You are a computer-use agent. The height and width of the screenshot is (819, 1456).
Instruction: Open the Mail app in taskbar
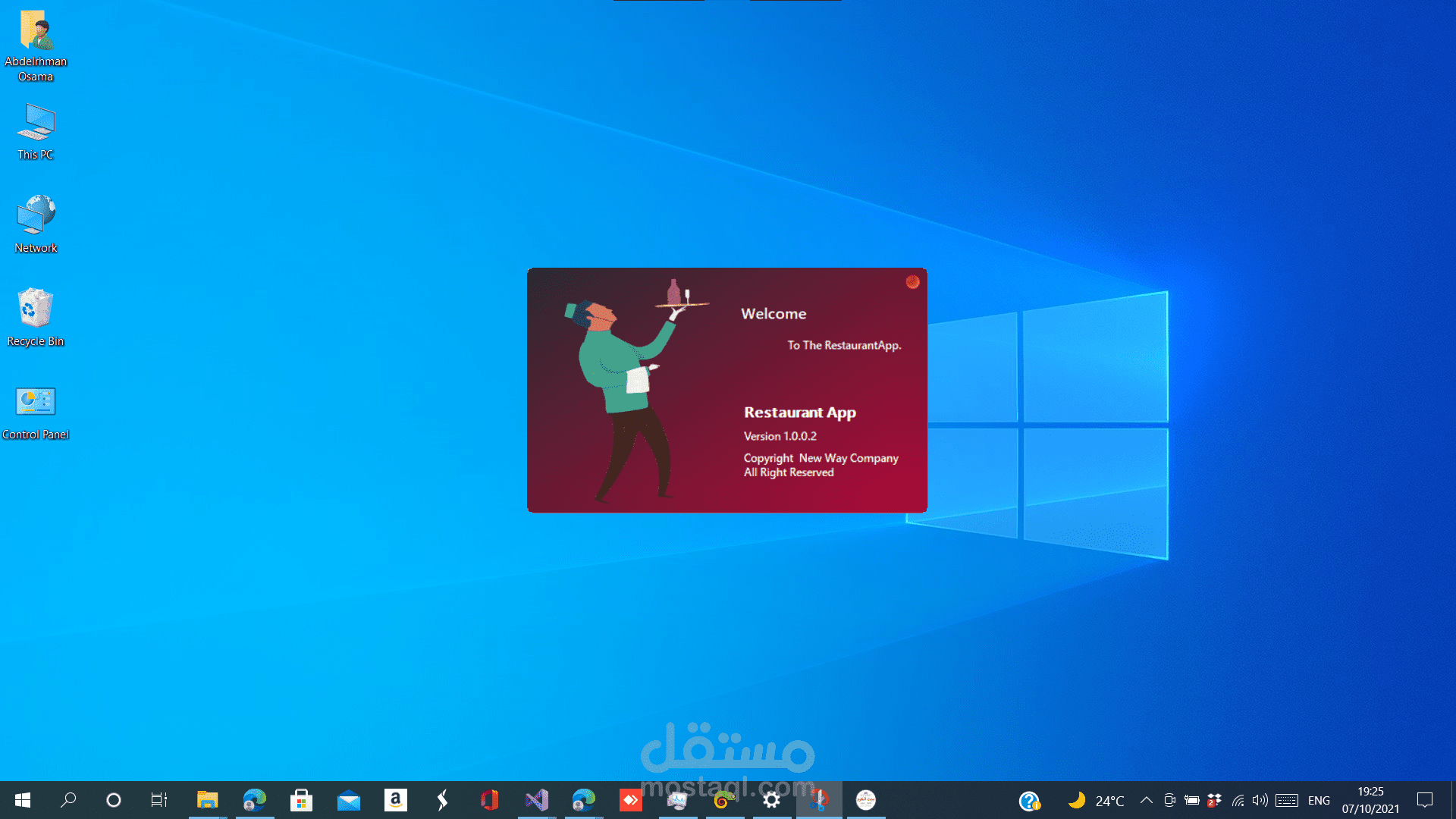(348, 800)
